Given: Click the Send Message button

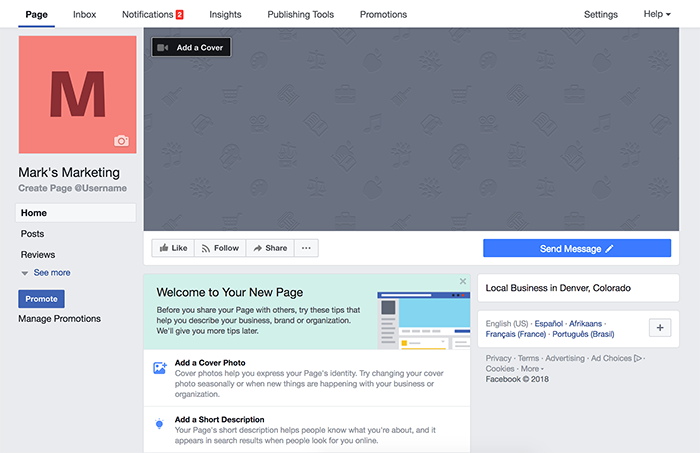Looking at the screenshot, I should 577,248.
